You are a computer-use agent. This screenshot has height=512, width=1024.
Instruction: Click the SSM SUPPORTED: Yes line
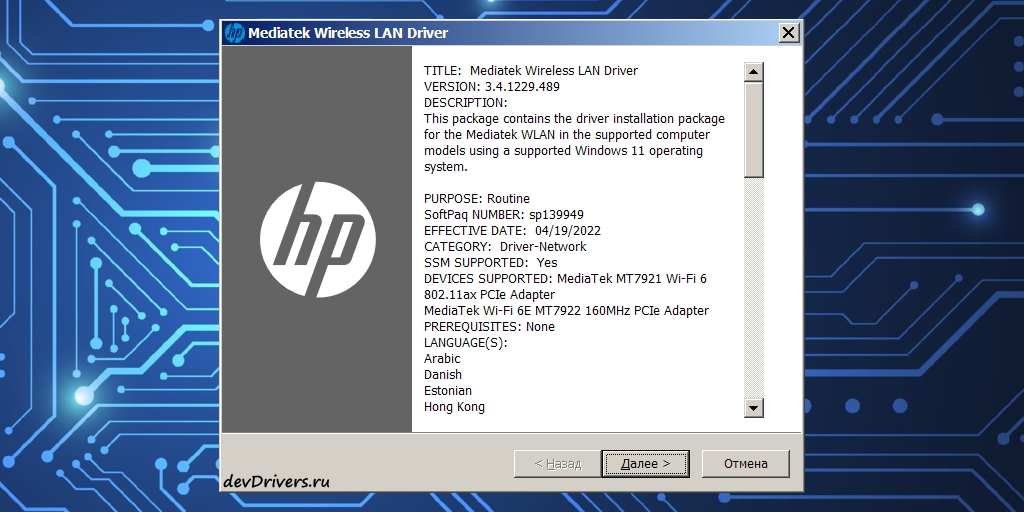(490, 263)
